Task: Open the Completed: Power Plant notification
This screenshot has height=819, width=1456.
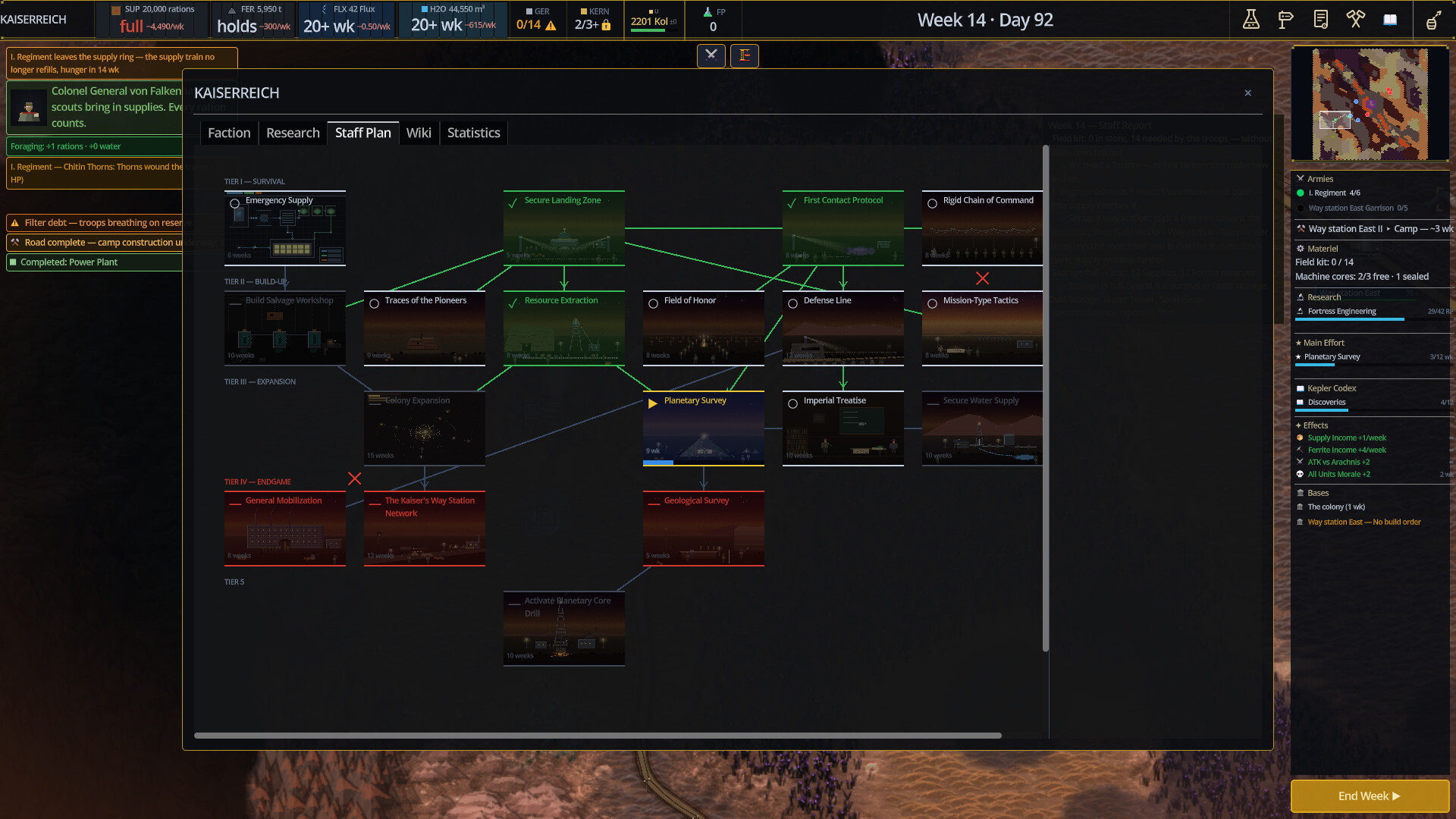Action: pyautogui.click(x=95, y=262)
